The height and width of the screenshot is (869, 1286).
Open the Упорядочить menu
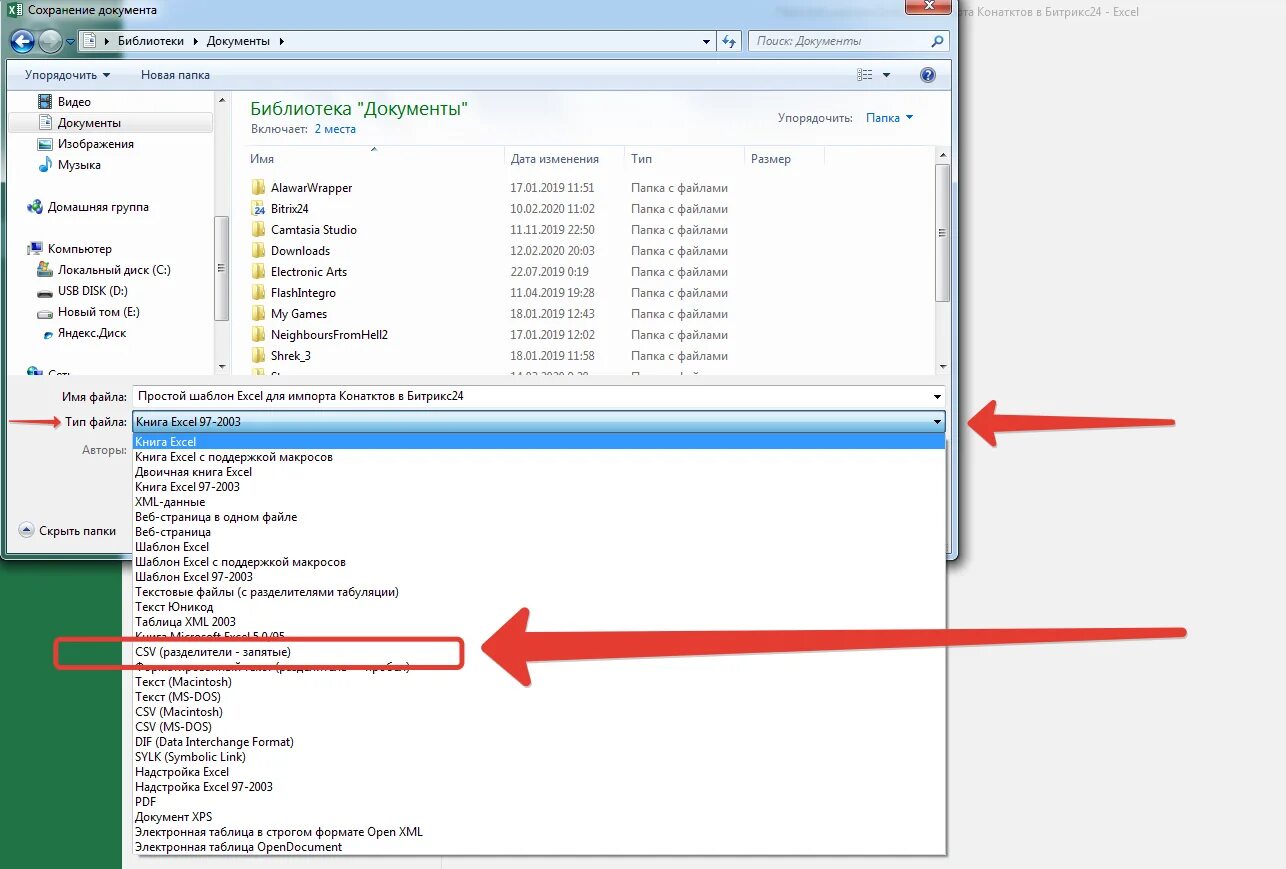pyautogui.click(x=67, y=75)
